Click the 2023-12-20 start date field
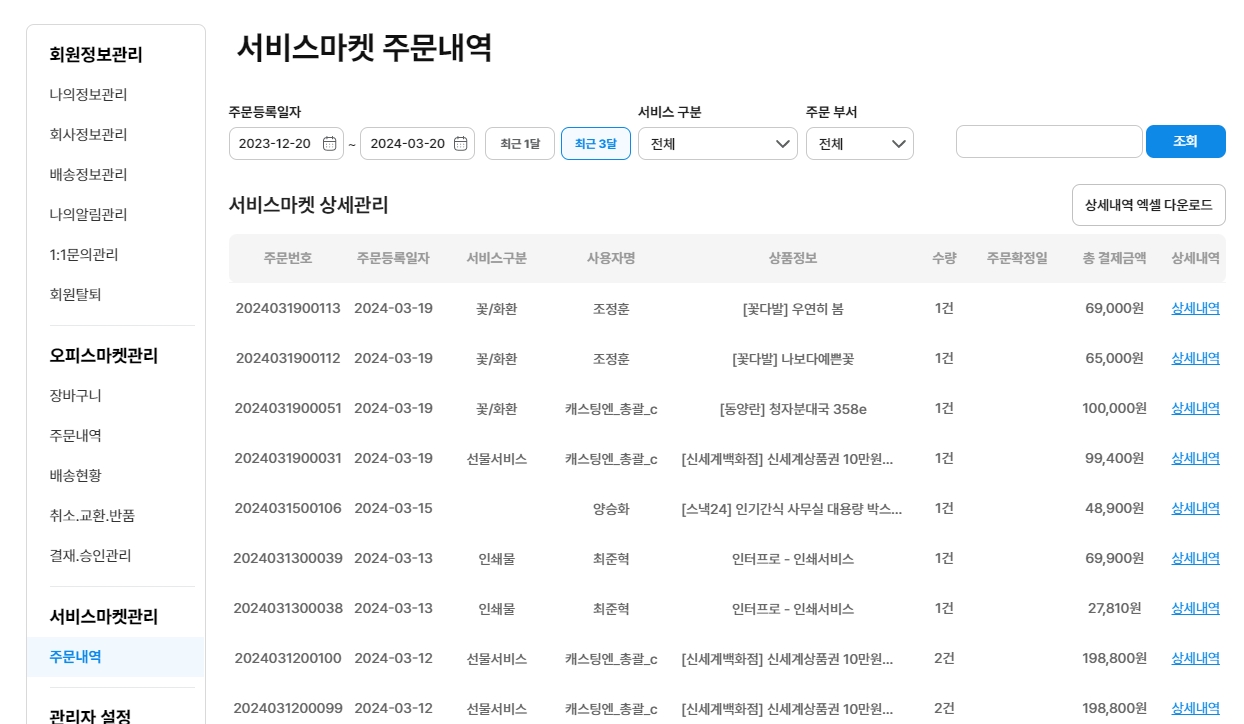The width and height of the screenshot is (1244, 724). (x=275, y=144)
